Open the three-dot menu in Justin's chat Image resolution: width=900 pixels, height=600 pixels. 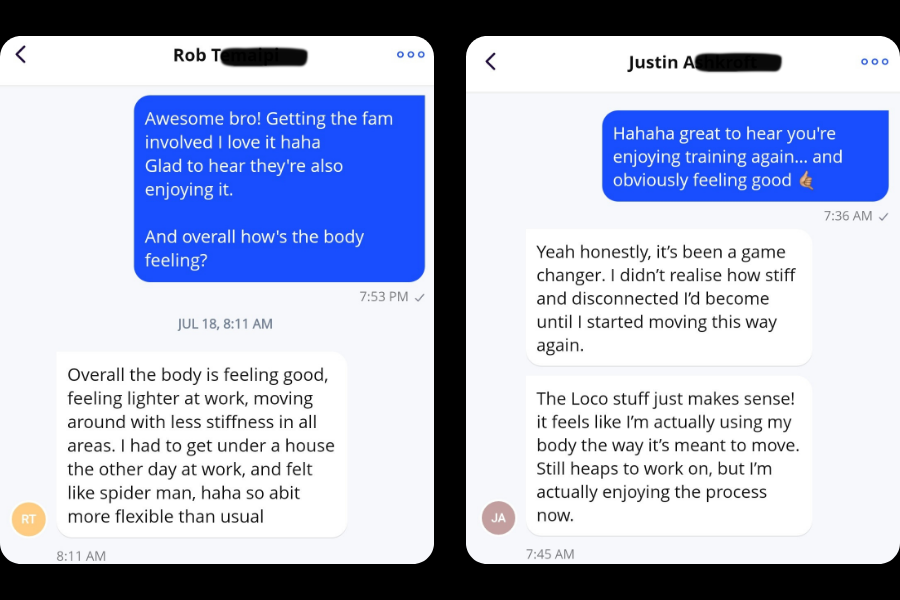(874, 62)
